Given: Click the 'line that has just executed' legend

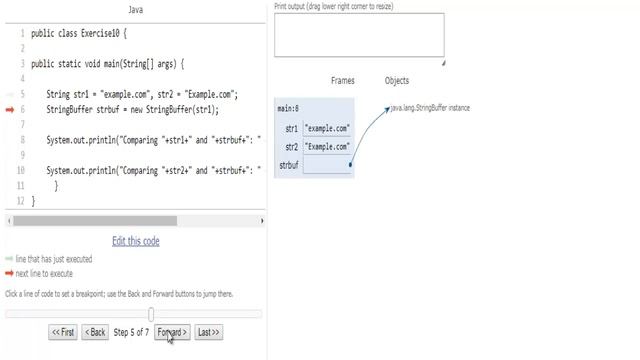Looking at the screenshot, I should pyautogui.click(x=54, y=259).
